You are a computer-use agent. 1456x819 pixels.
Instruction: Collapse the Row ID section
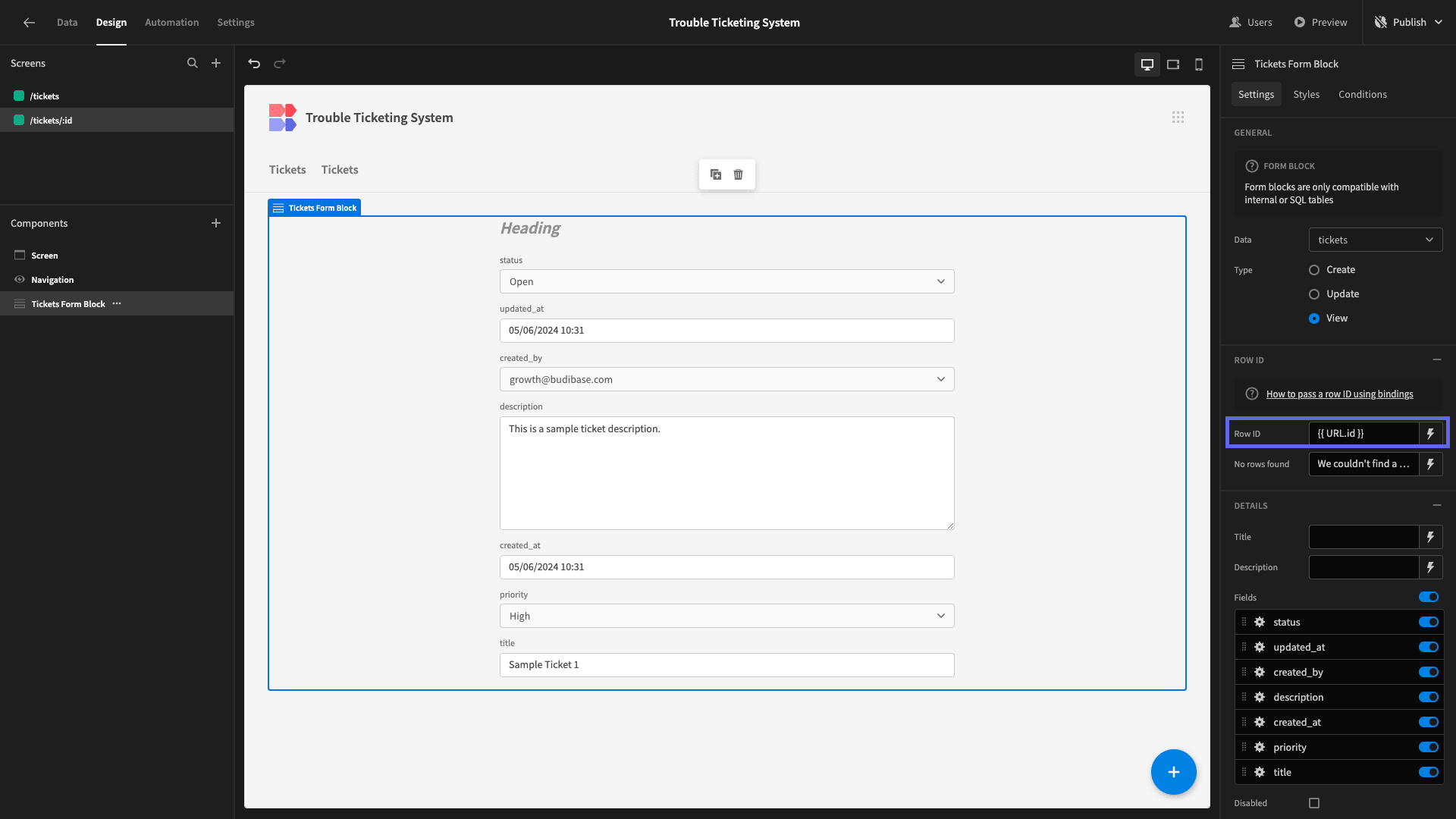pyautogui.click(x=1437, y=359)
